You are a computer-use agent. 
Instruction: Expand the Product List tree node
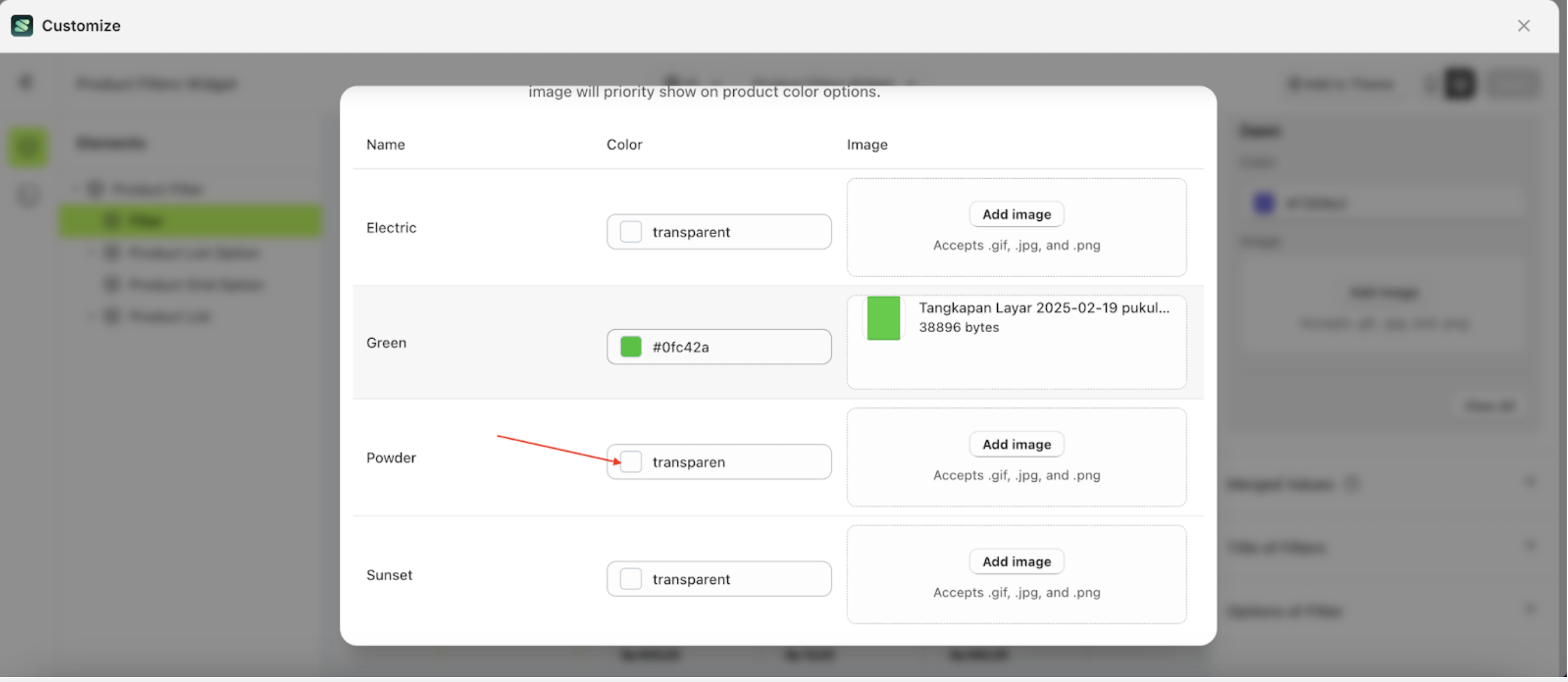(92, 316)
